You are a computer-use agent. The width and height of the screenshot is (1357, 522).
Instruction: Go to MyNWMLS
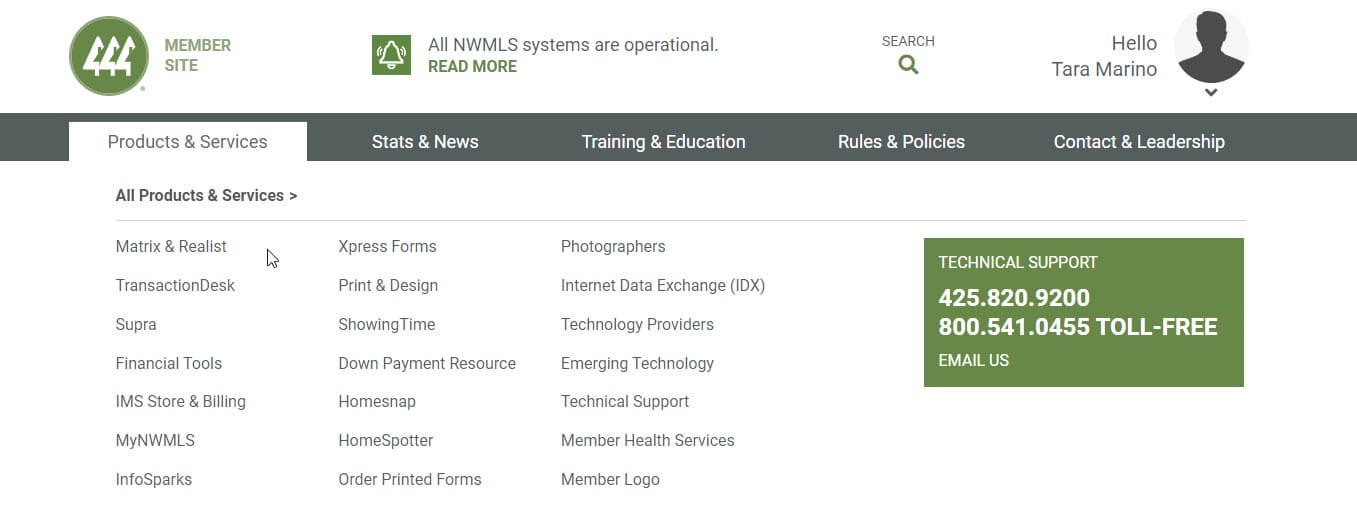click(x=155, y=440)
